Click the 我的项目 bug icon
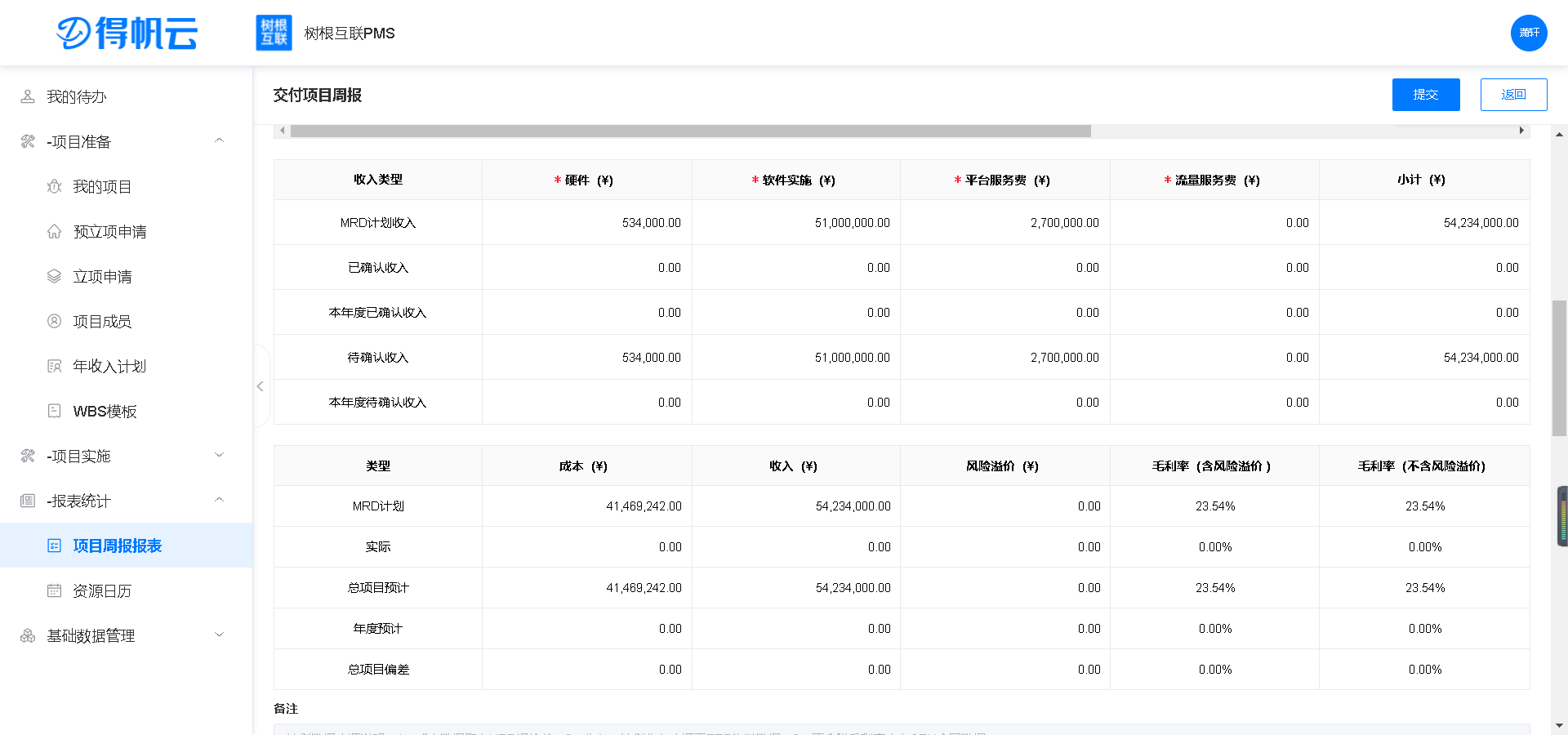This screenshot has width=1568, height=735. [54, 186]
